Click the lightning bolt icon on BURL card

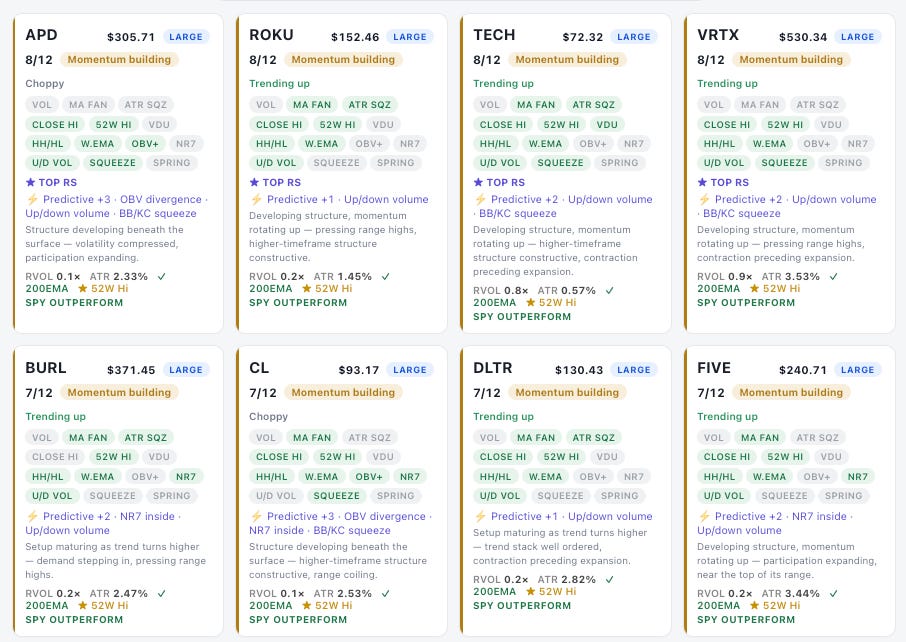coord(32,516)
